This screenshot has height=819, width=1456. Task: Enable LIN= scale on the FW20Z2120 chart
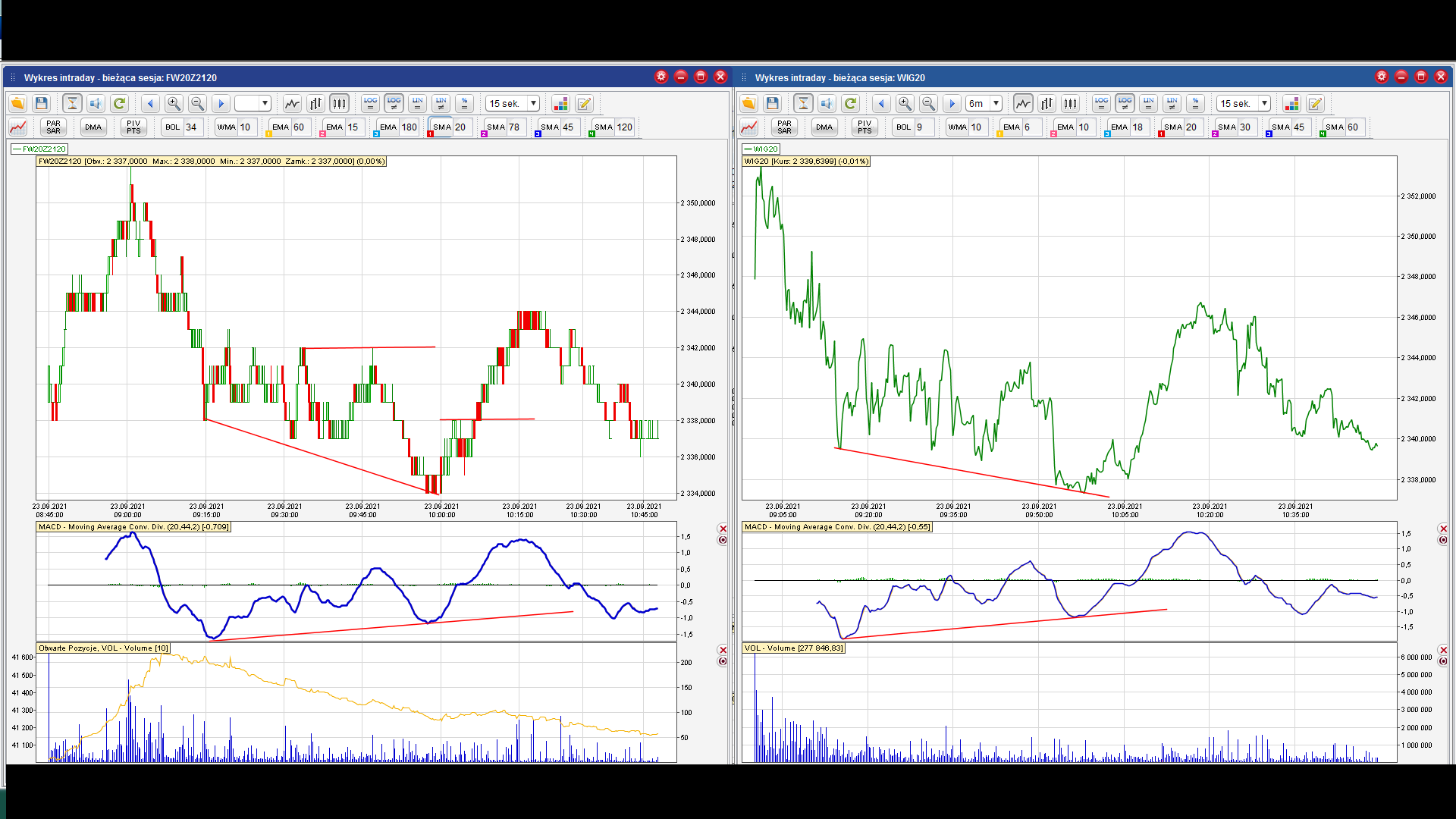(x=417, y=104)
